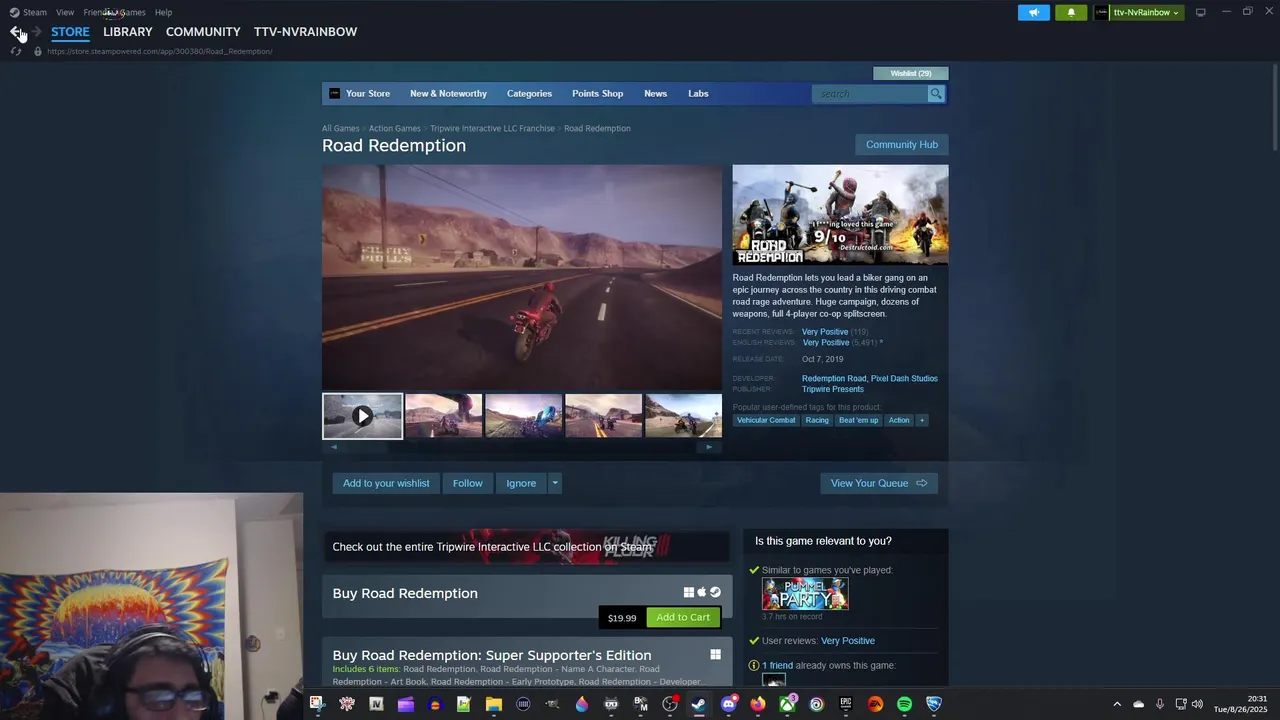This screenshot has height=720, width=1280.
Task: Open the New & Noteworthy dropdown
Action: pos(448,93)
